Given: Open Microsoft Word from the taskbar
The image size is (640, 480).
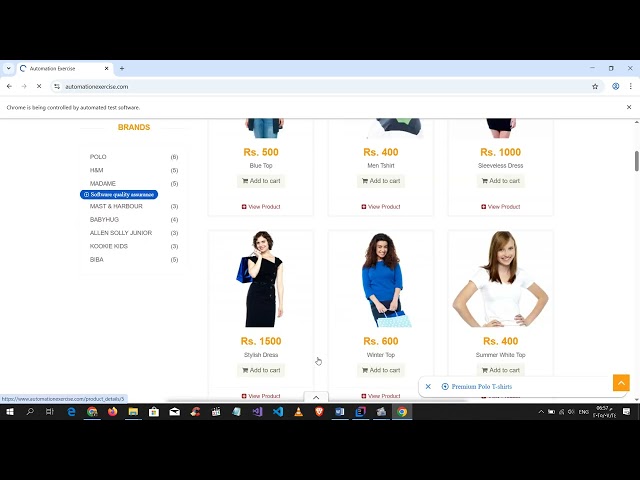Looking at the screenshot, I should pos(340,412).
